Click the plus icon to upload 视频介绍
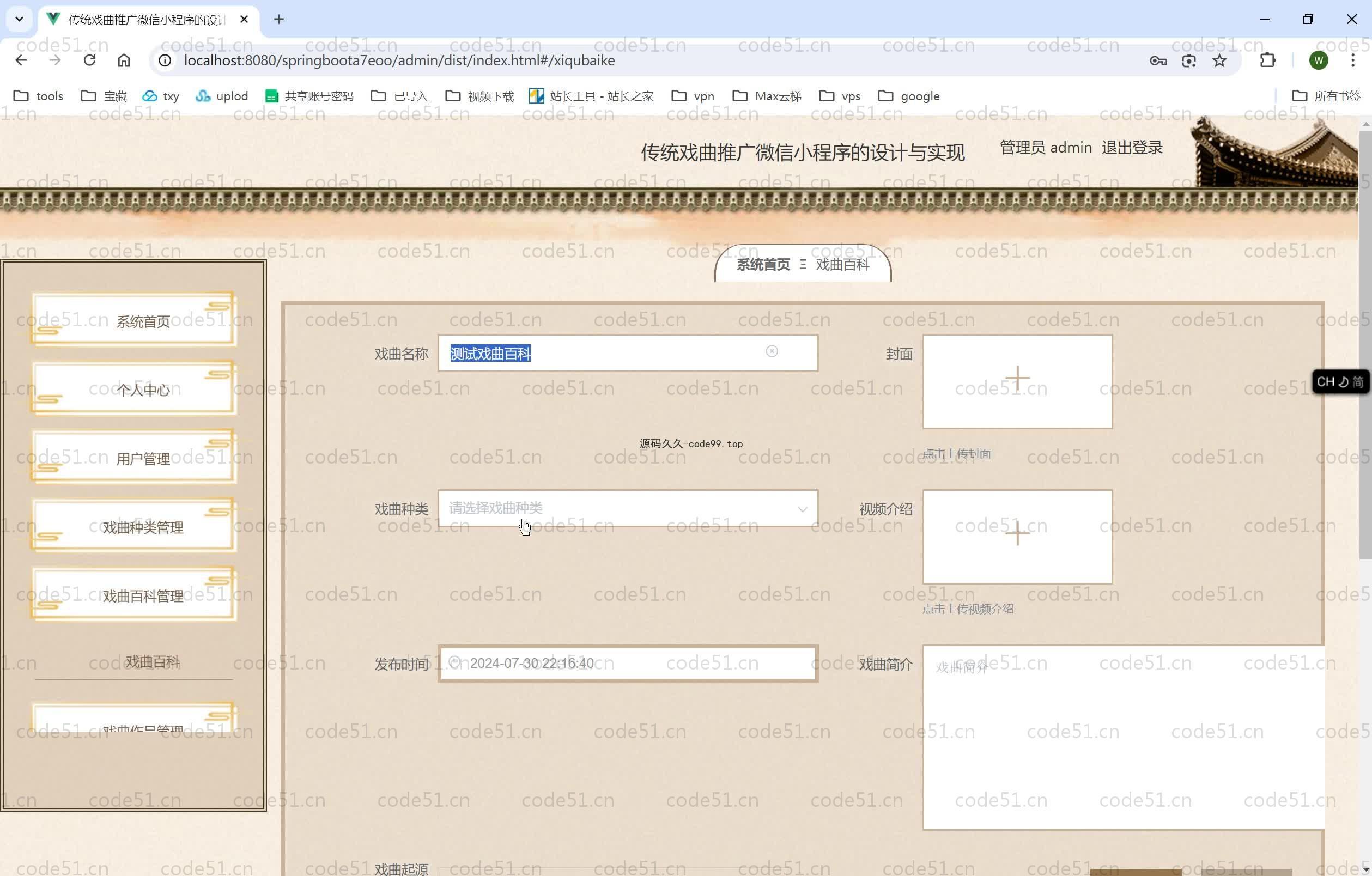The height and width of the screenshot is (876, 1372). 1017,534
